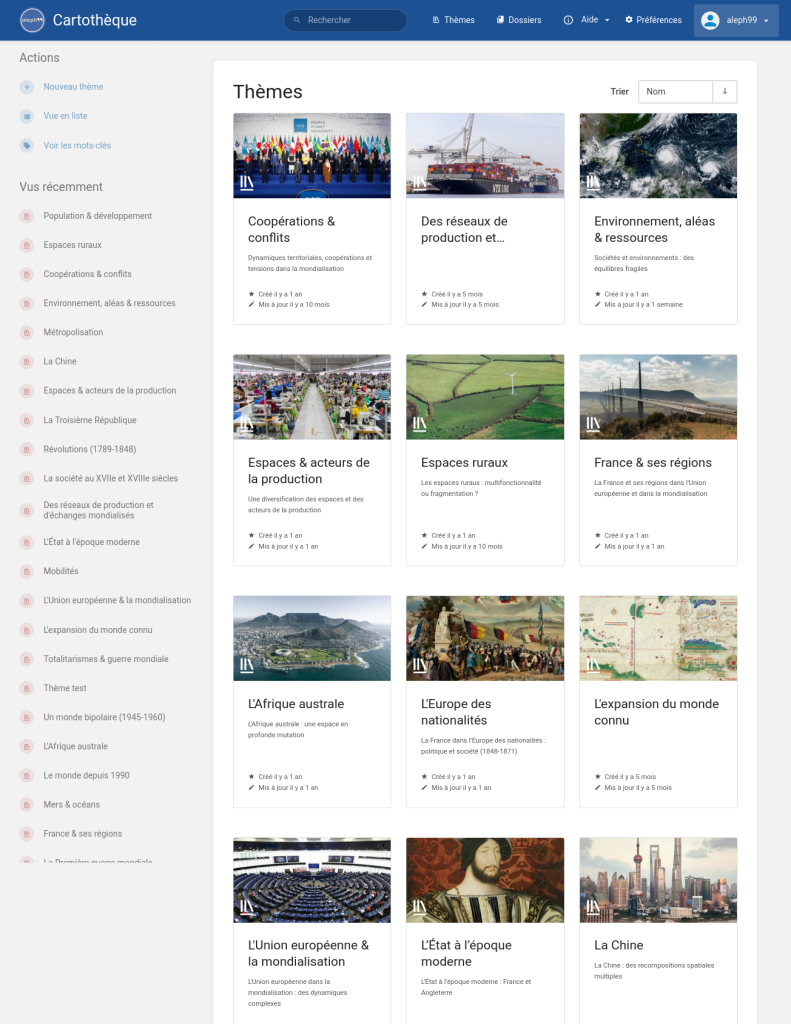Click the icon beside La Chine in sidebar
791x1024 pixels.
pos(27,361)
